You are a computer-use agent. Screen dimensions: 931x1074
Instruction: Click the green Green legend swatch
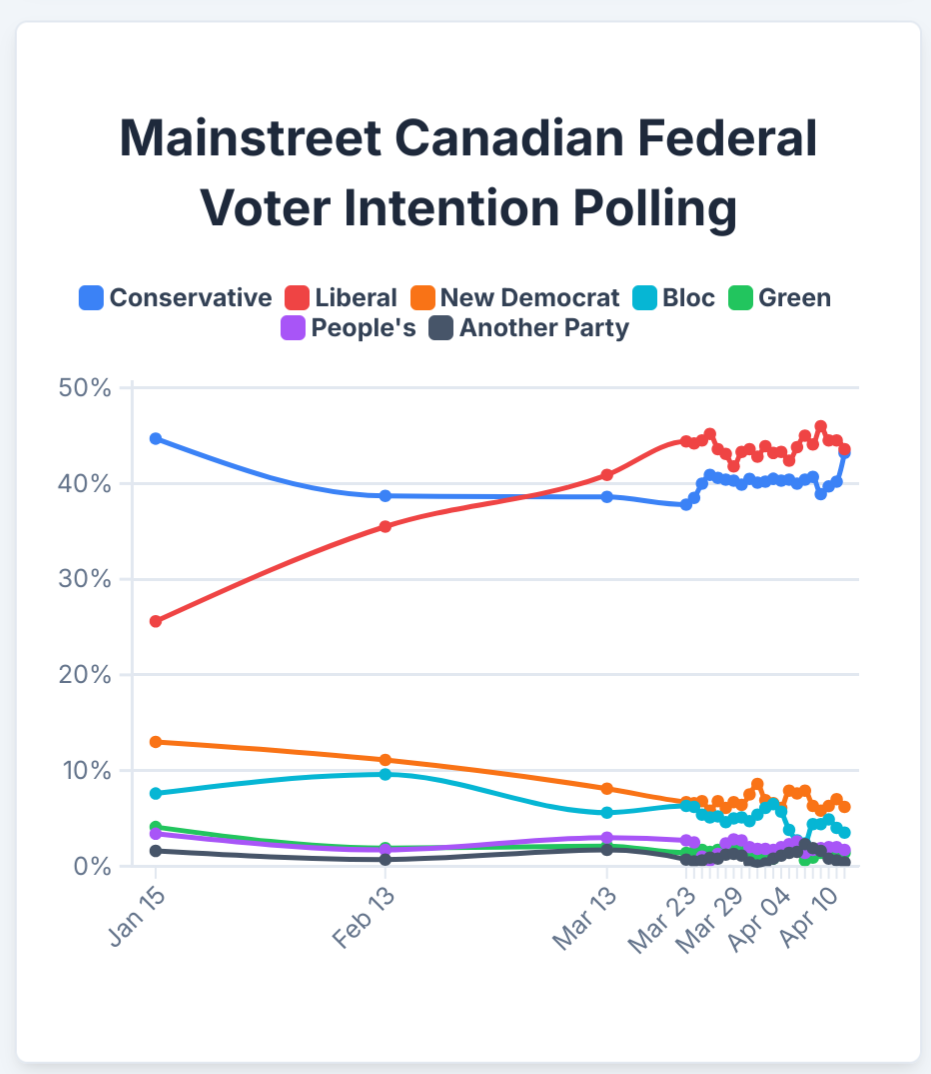pos(741,297)
